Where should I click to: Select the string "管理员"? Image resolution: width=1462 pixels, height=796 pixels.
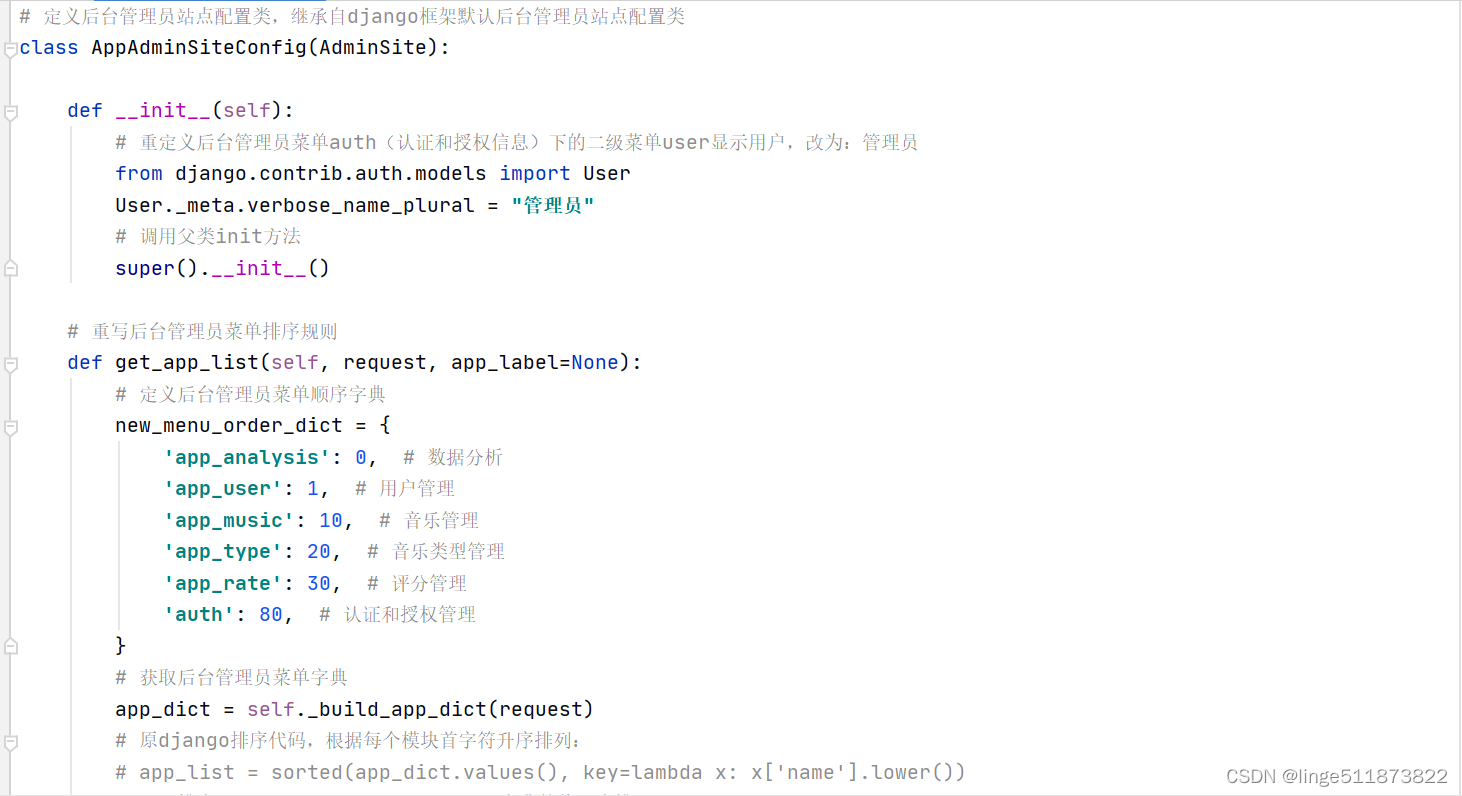click(x=553, y=205)
